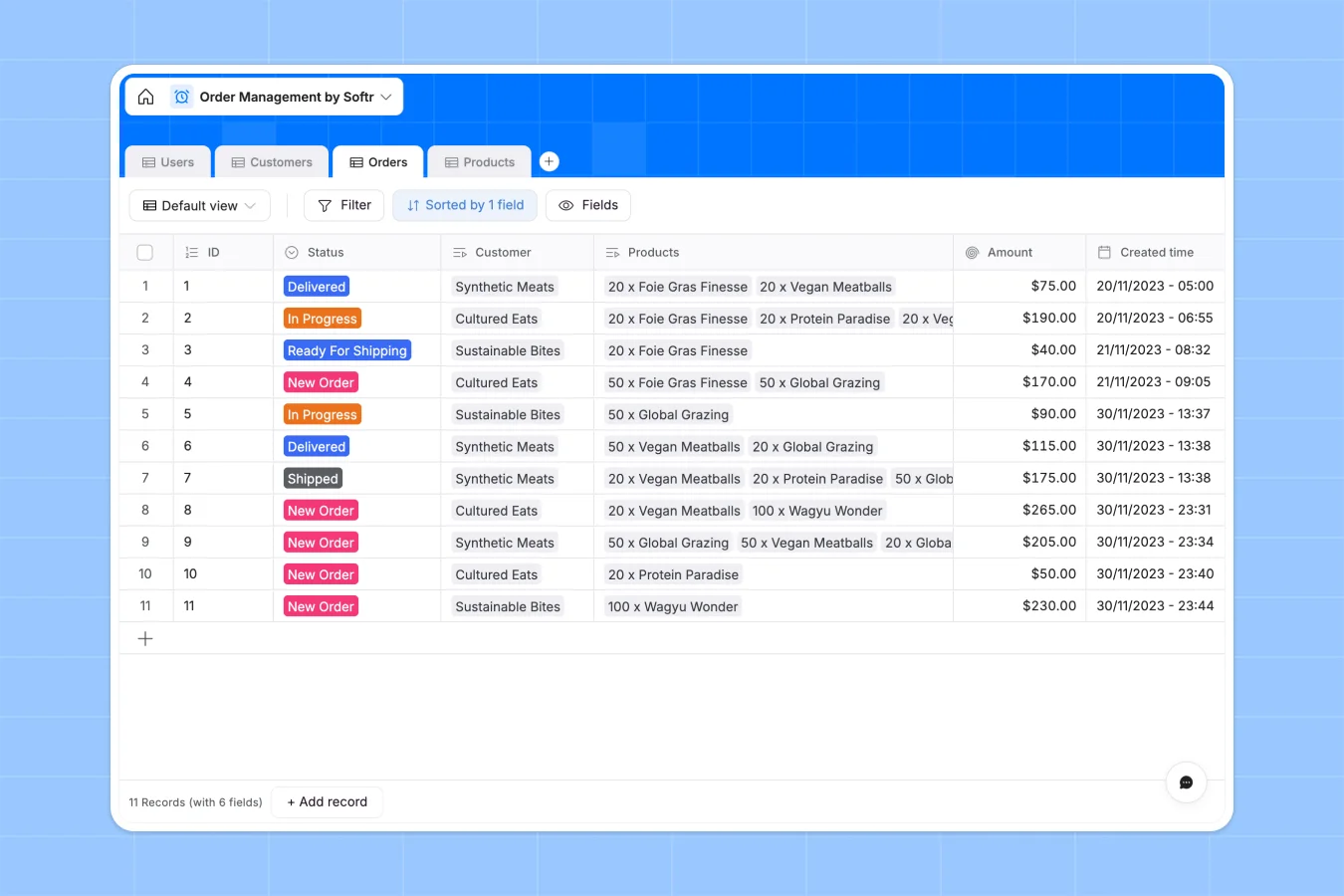The image size is (1344, 896).
Task: Toggle the select-all records checkbox
Action: (x=144, y=252)
